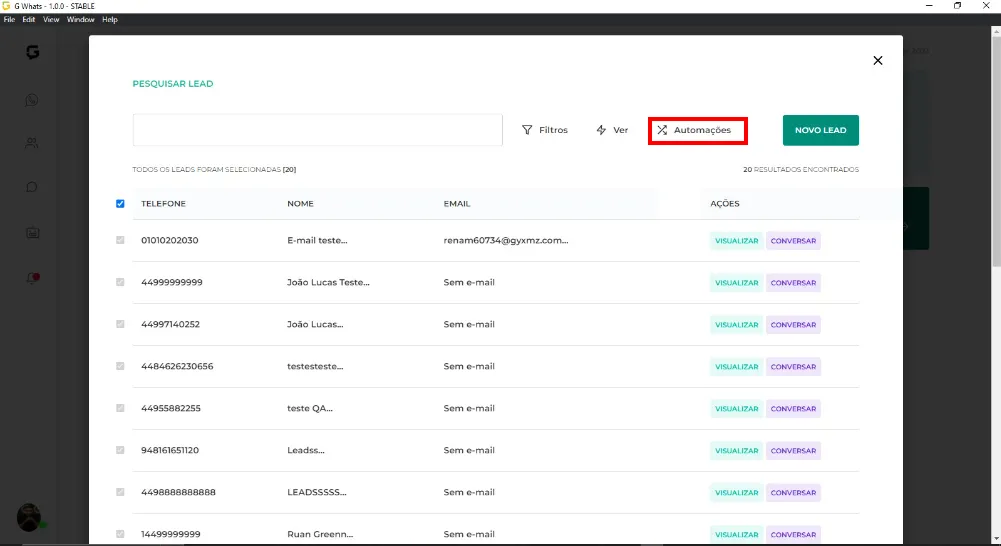Open the Filtros filter option
Viewport: 1001px width, 546px height.
pyautogui.click(x=545, y=130)
